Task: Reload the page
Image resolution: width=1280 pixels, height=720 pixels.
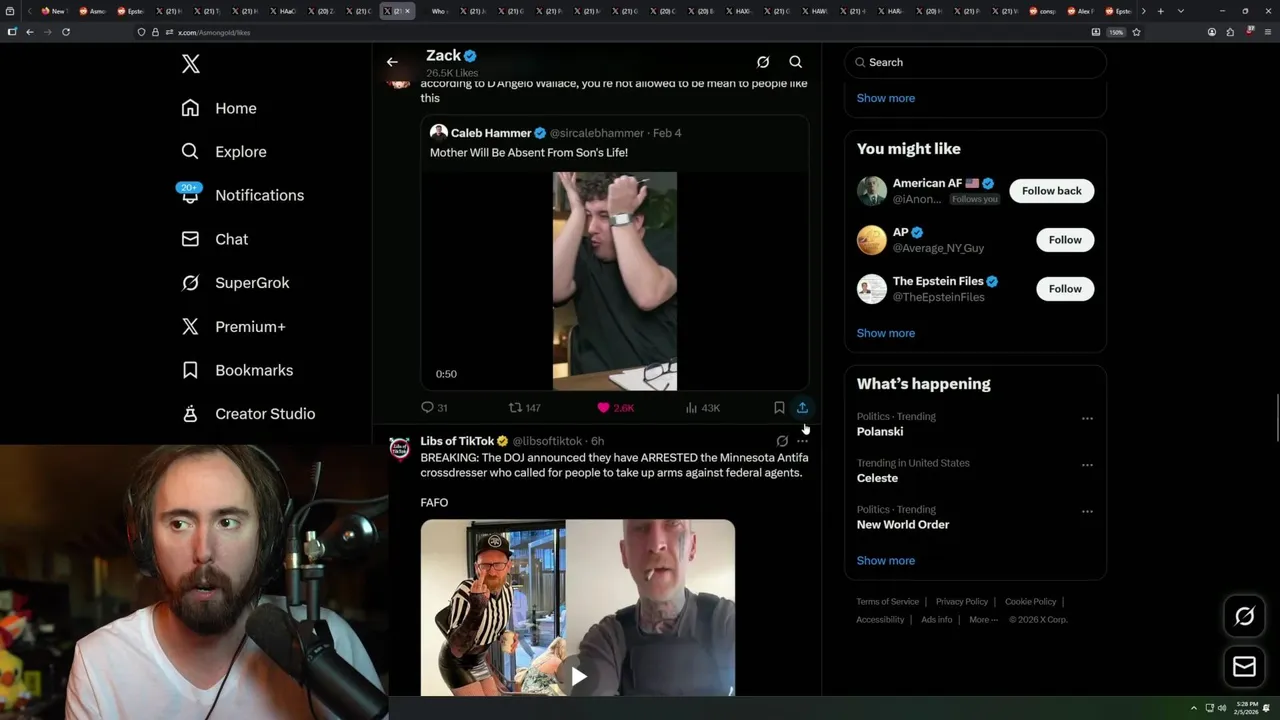Action: 66,32
